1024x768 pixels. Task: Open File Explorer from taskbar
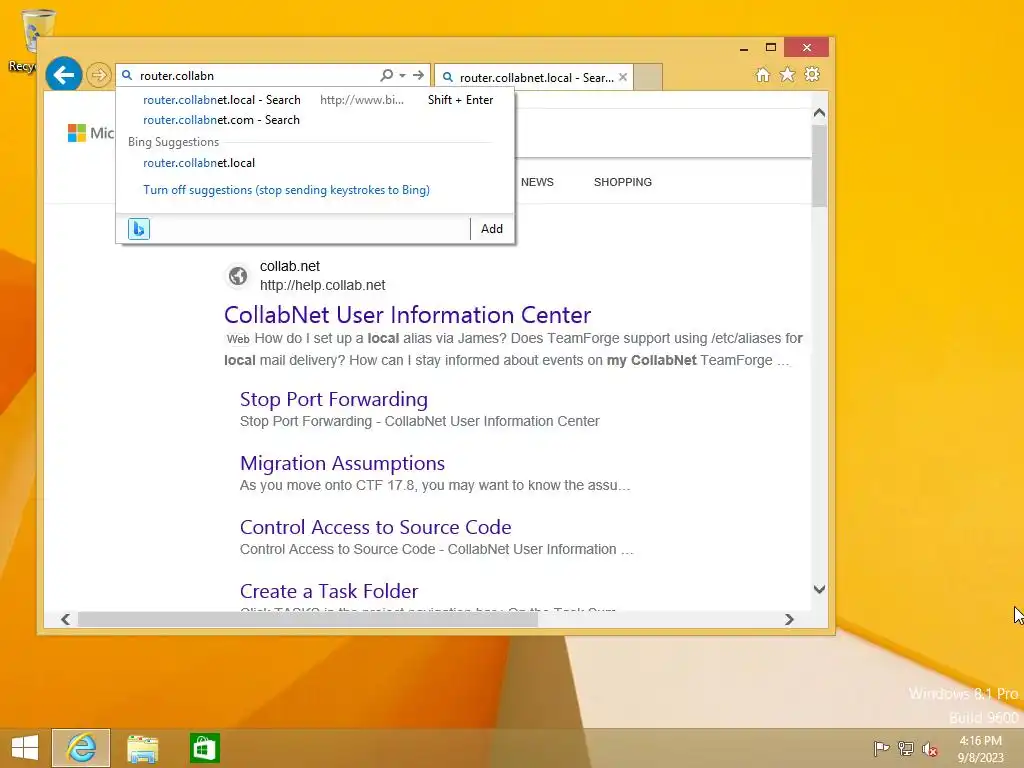coord(142,748)
